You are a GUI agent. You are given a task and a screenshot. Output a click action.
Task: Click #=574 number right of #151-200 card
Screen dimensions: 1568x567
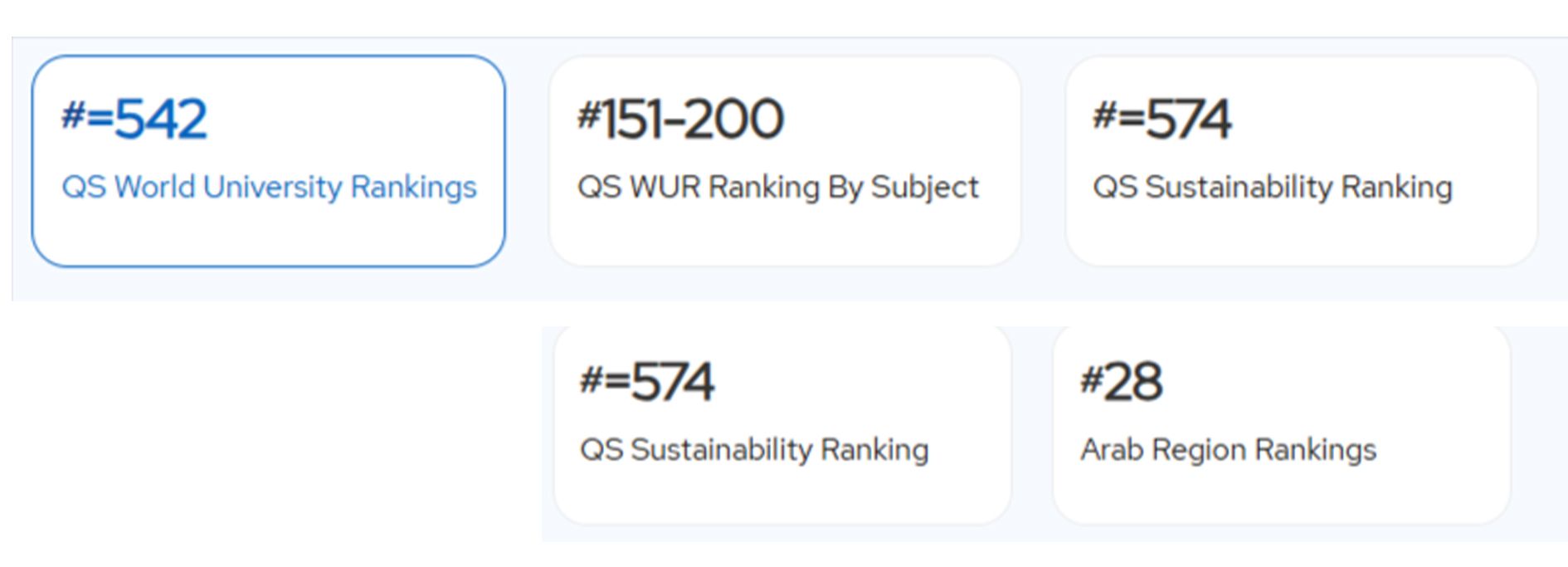(1161, 118)
